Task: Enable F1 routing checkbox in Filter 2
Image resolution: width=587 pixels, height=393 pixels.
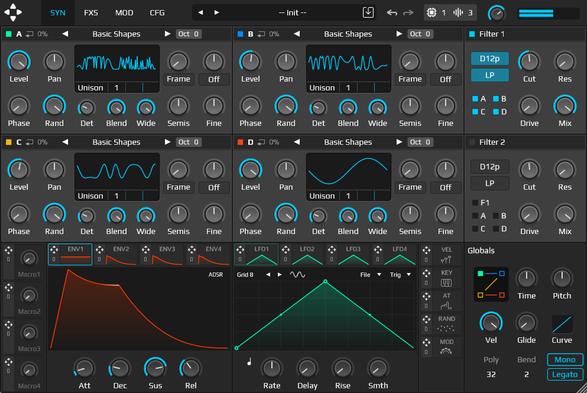Action: point(475,202)
